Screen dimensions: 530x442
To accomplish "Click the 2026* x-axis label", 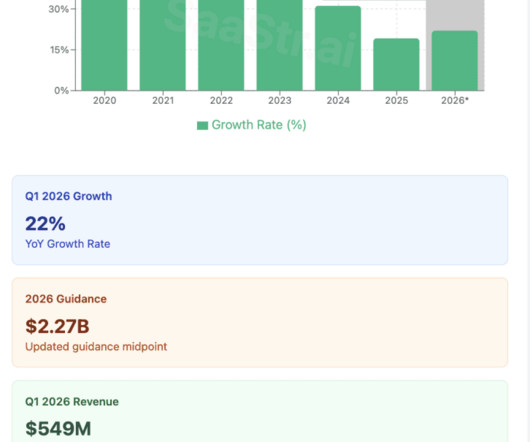I will pos(455,101).
